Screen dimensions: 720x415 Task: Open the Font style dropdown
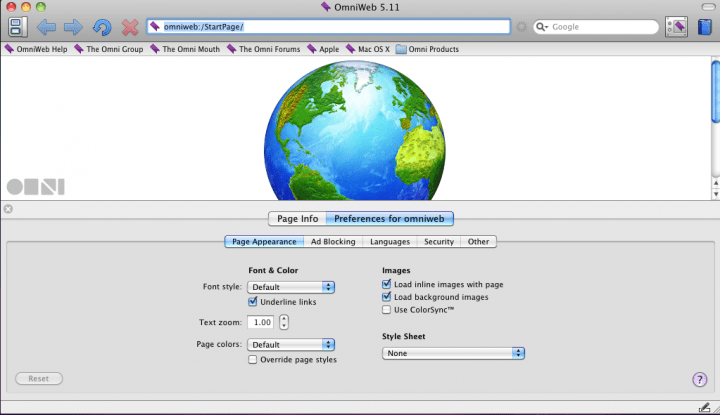pos(291,287)
